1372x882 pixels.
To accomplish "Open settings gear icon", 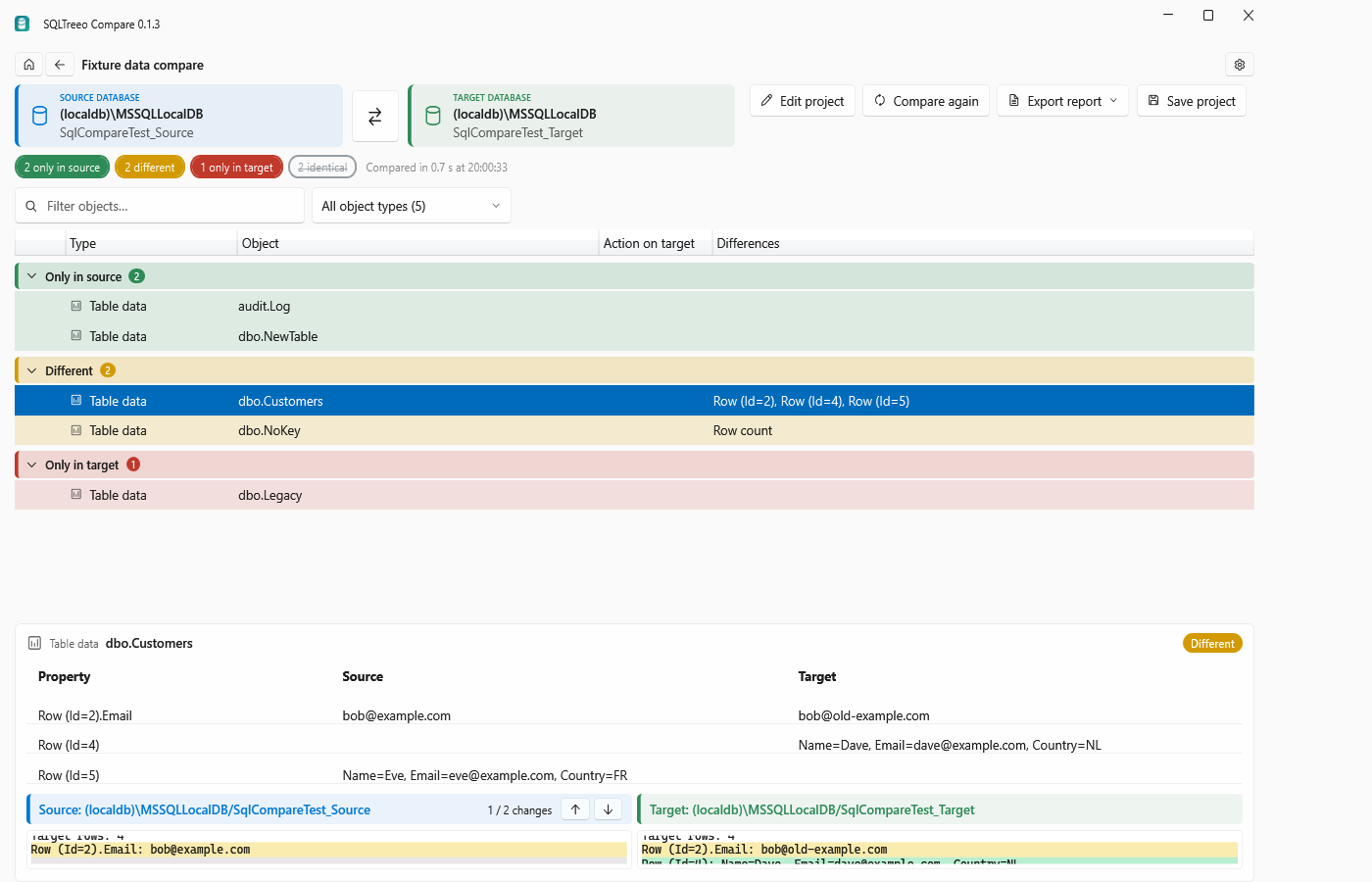I will pyautogui.click(x=1240, y=65).
